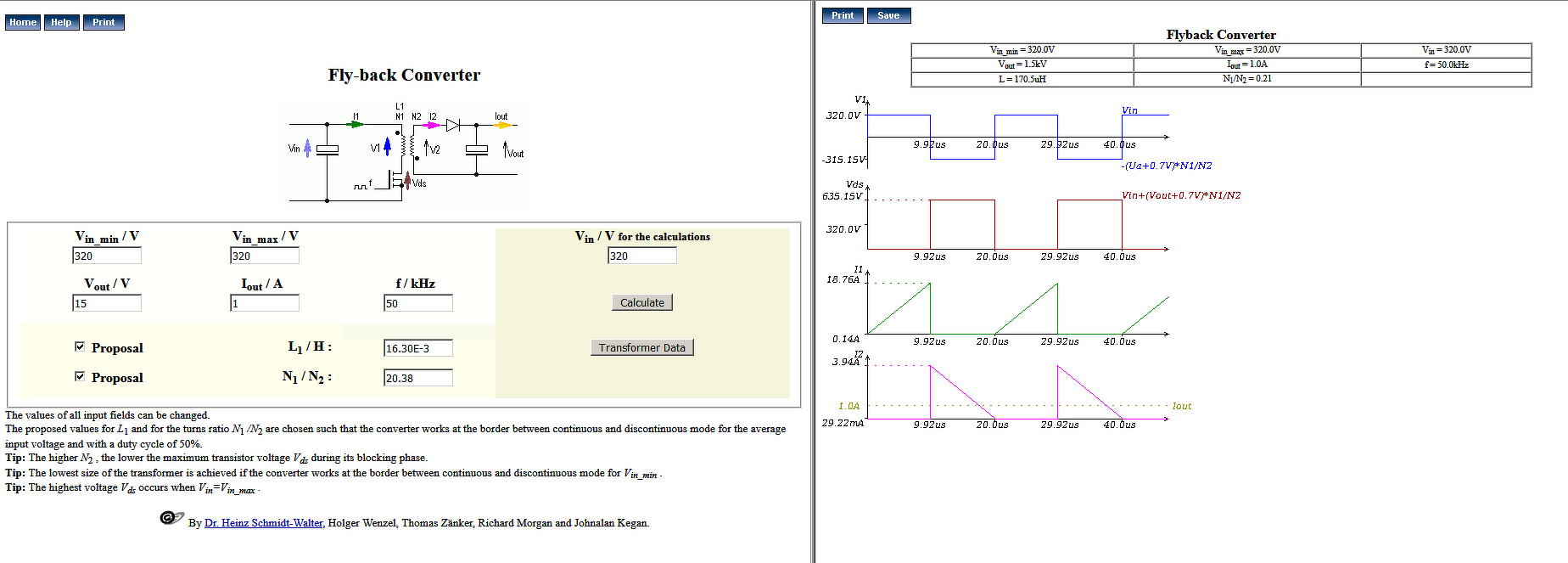Click the transformer symbol L1 in circuit
Viewport: 1568px width, 563px height.
pyautogui.click(x=407, y=146)
